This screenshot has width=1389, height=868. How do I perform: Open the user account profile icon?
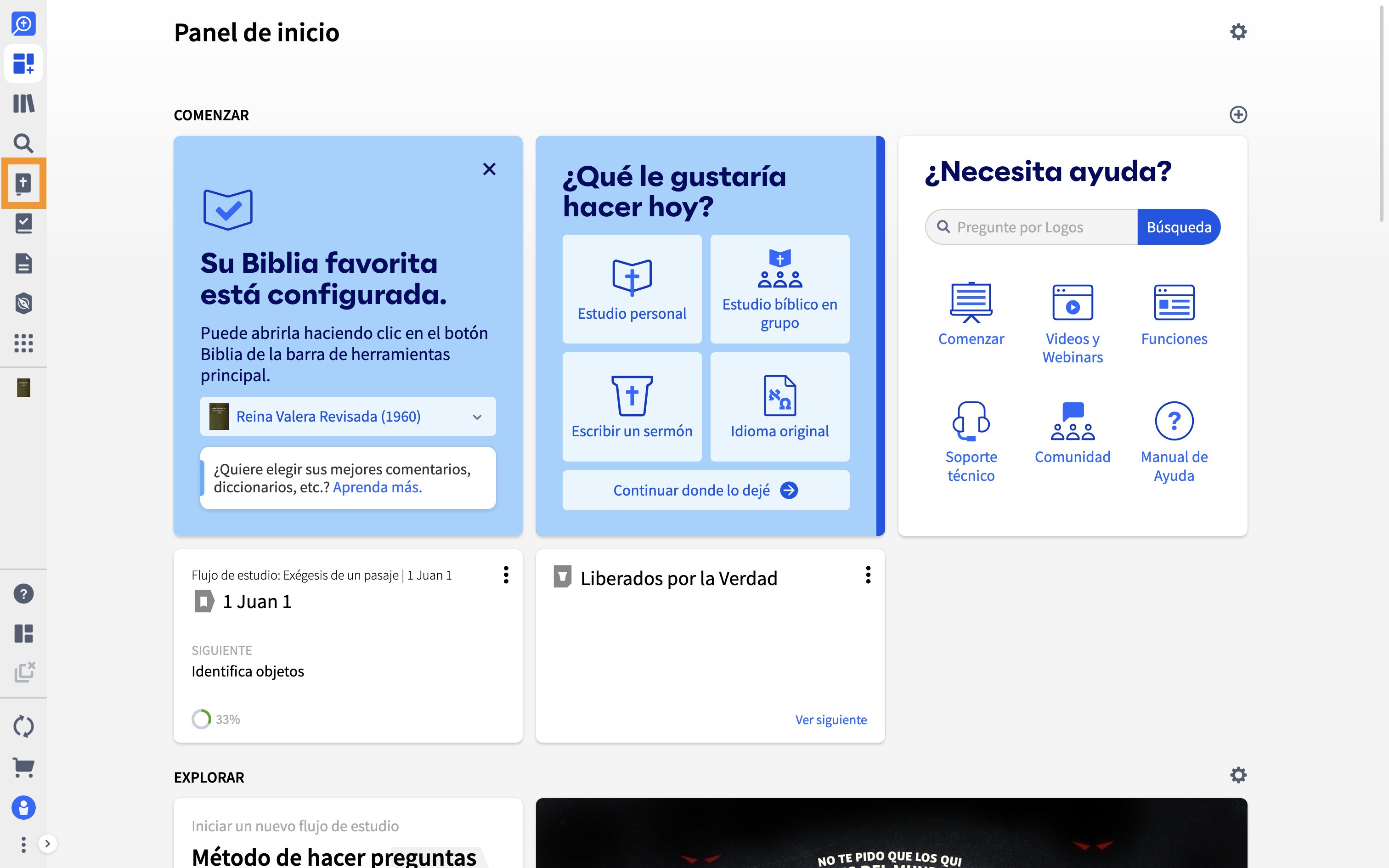pyautogui.click(x=23, y=808)
